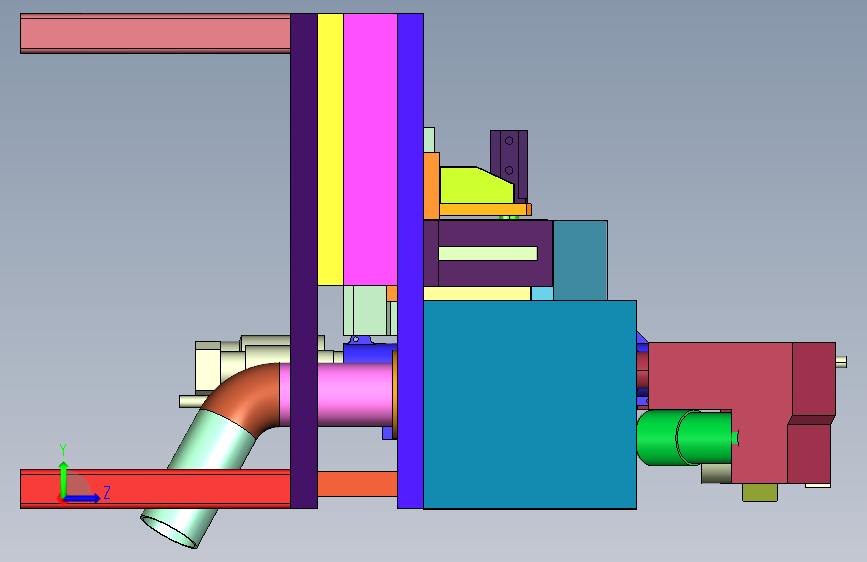The height and width of the screenshot is (562, 867).
Task: Pick the small cyan block beside pale yellow strip
Action: tap(542, 294)
